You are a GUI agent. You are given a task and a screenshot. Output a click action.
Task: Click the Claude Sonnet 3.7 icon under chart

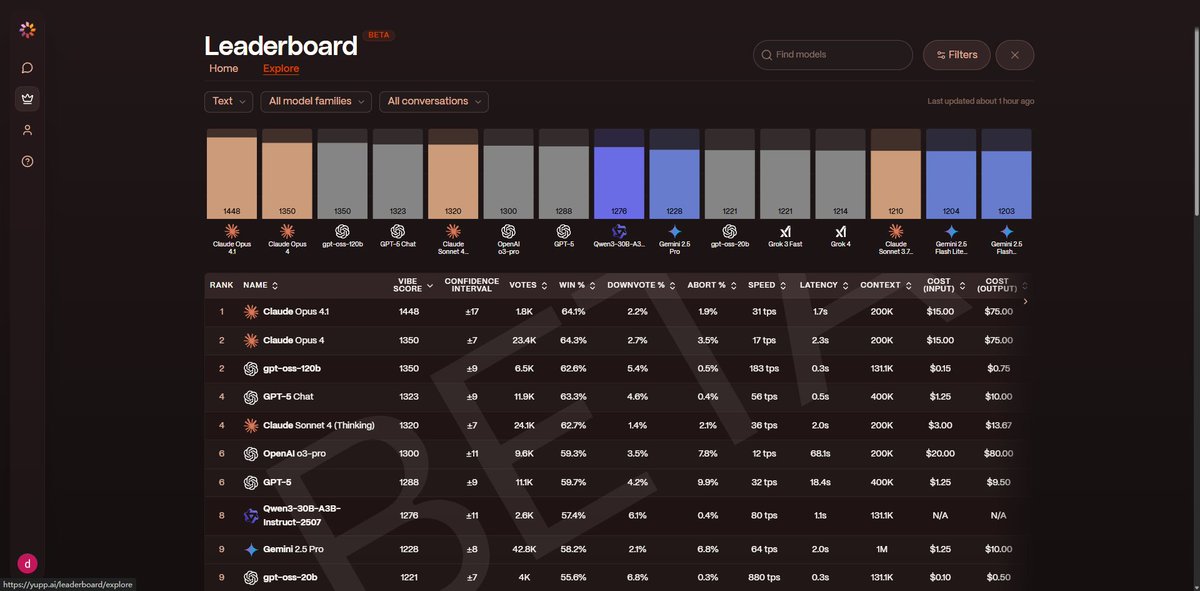click(x=896, y=231)
